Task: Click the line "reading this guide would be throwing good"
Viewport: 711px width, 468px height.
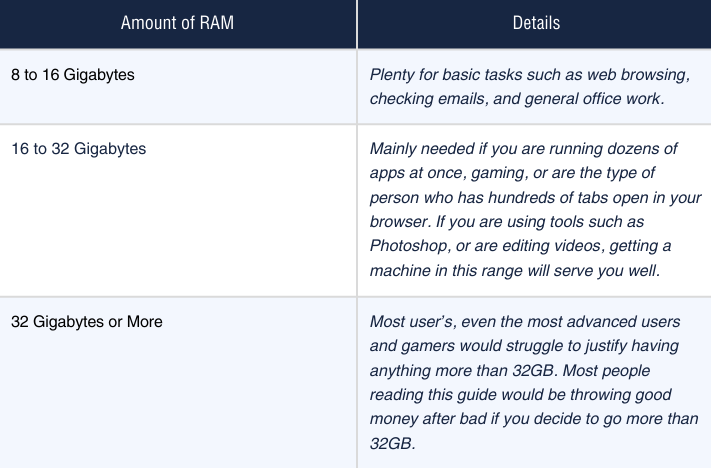Action: (x=518, y=394)
